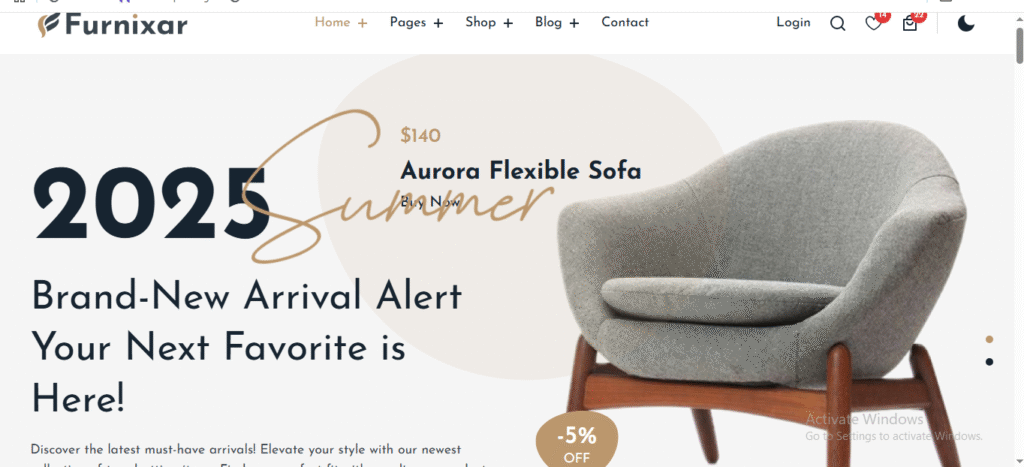The height and width of the screenshot is (467, 1024).
Task: Open the Blog menu
Action: [x=557, y=22]
